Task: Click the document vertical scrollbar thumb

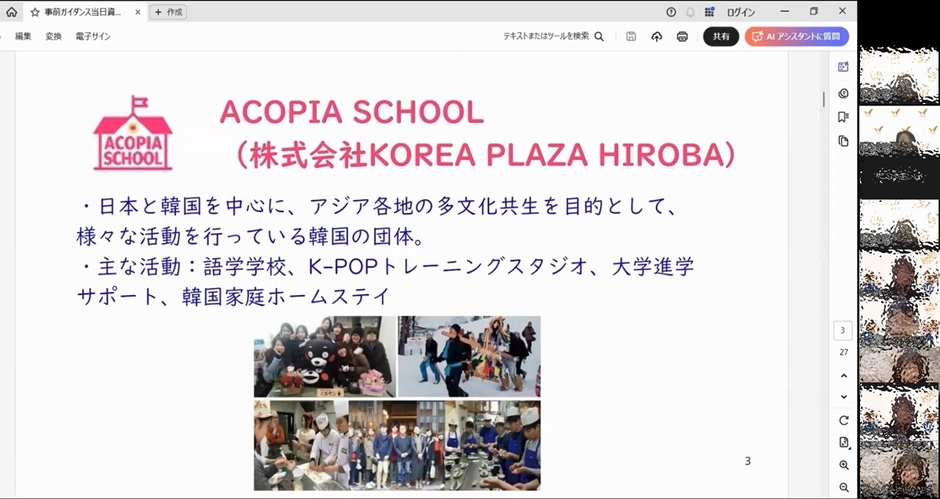Action: click(x=824, y=100)
